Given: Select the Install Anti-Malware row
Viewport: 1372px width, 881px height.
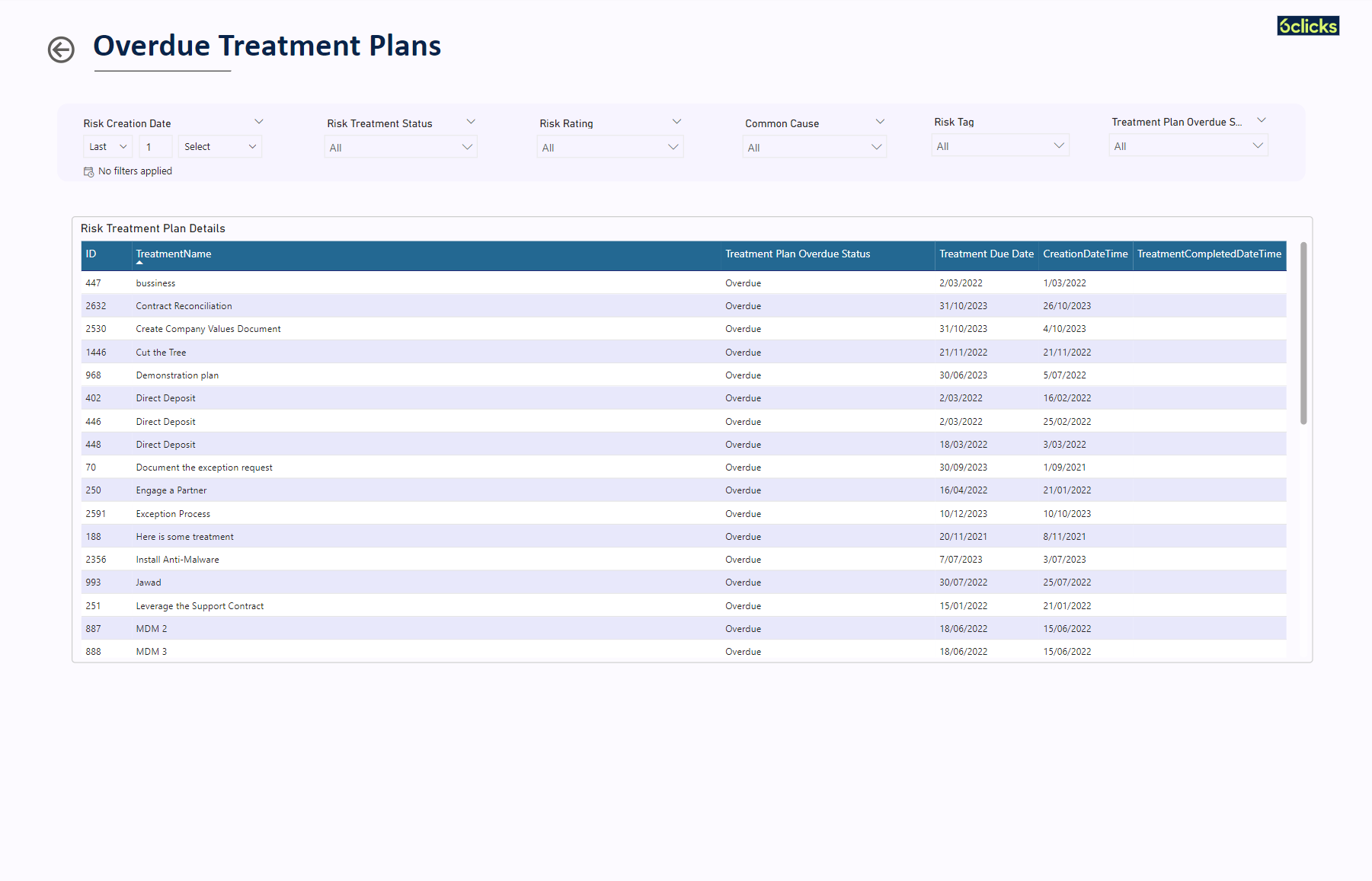Looking at the screenshot, I should click(x=177, y=560).
